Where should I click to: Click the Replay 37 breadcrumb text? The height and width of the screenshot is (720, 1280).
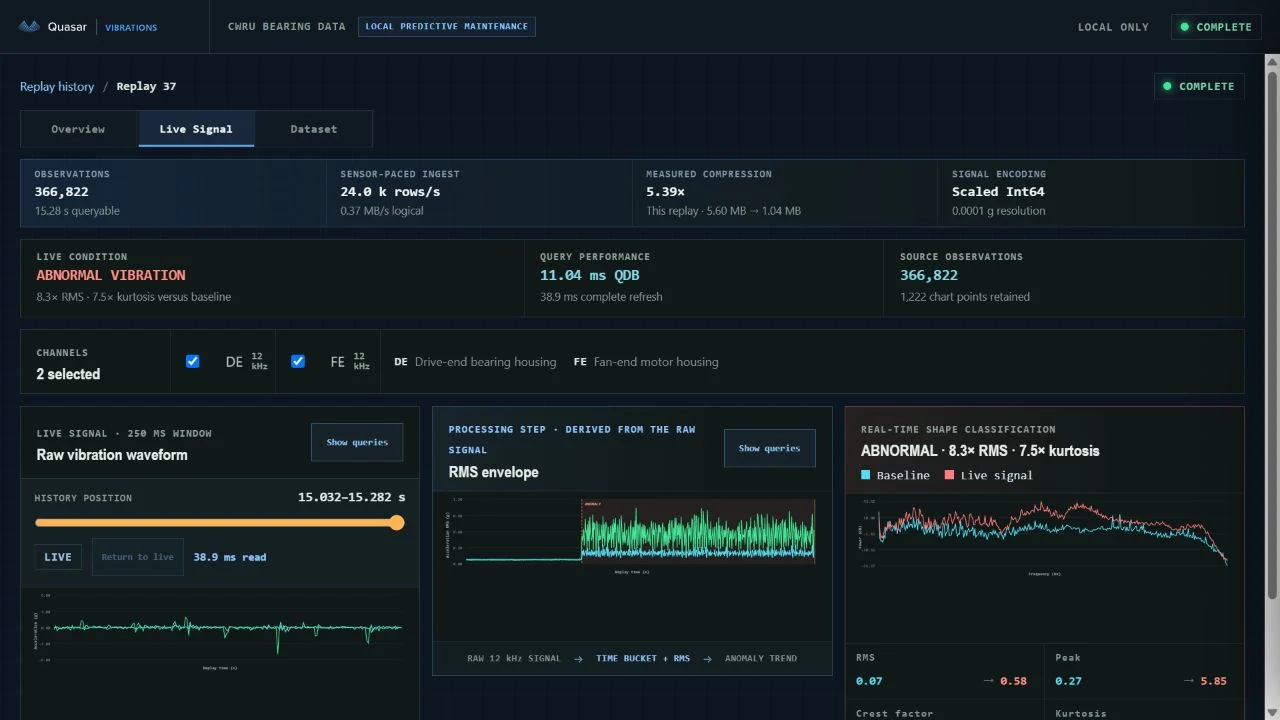click(x=146, y=86)
